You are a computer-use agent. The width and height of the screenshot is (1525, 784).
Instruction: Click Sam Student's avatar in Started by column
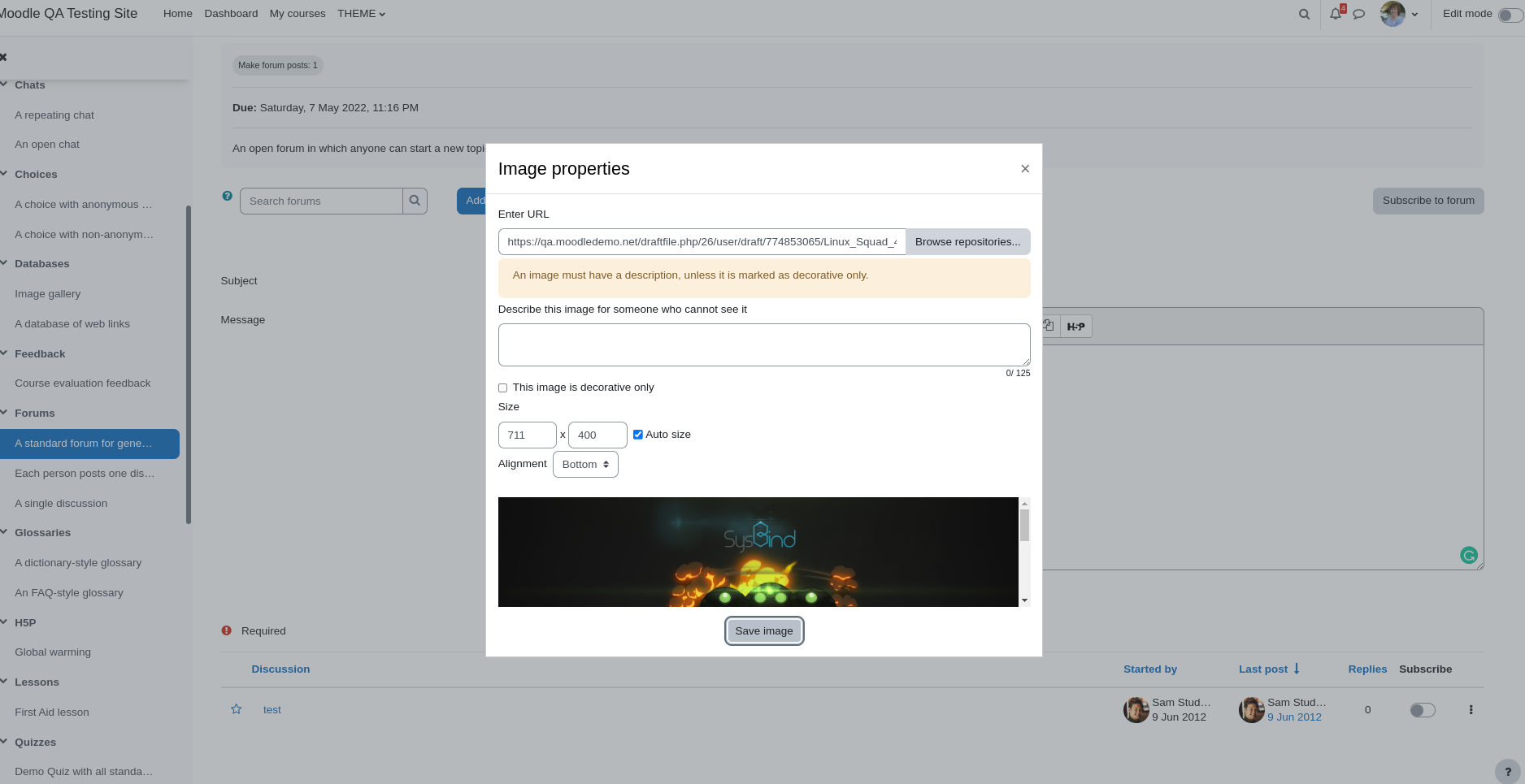pyautogui.click(x=1136, y=709)
